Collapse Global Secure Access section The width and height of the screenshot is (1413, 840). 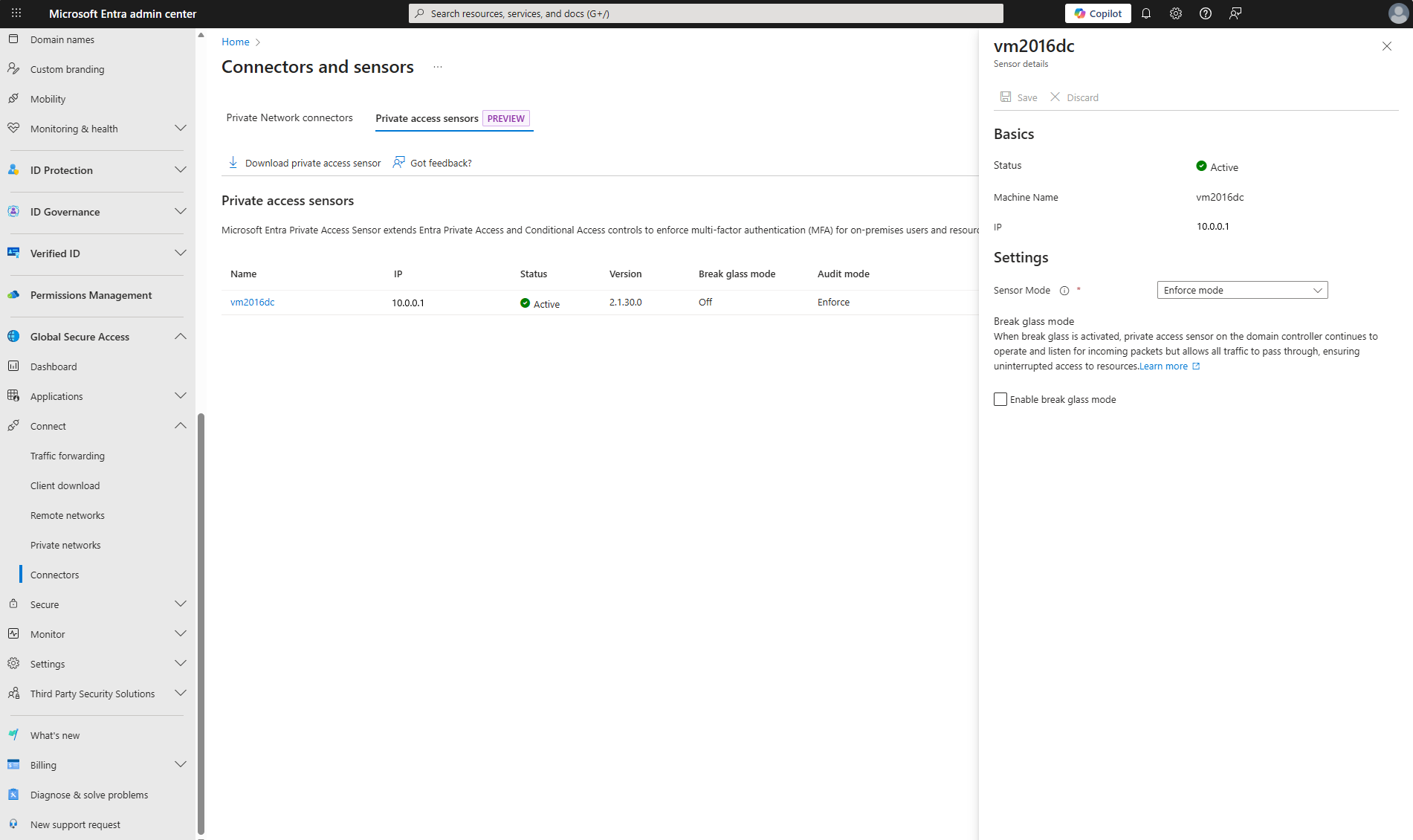[x=180, y=336]
